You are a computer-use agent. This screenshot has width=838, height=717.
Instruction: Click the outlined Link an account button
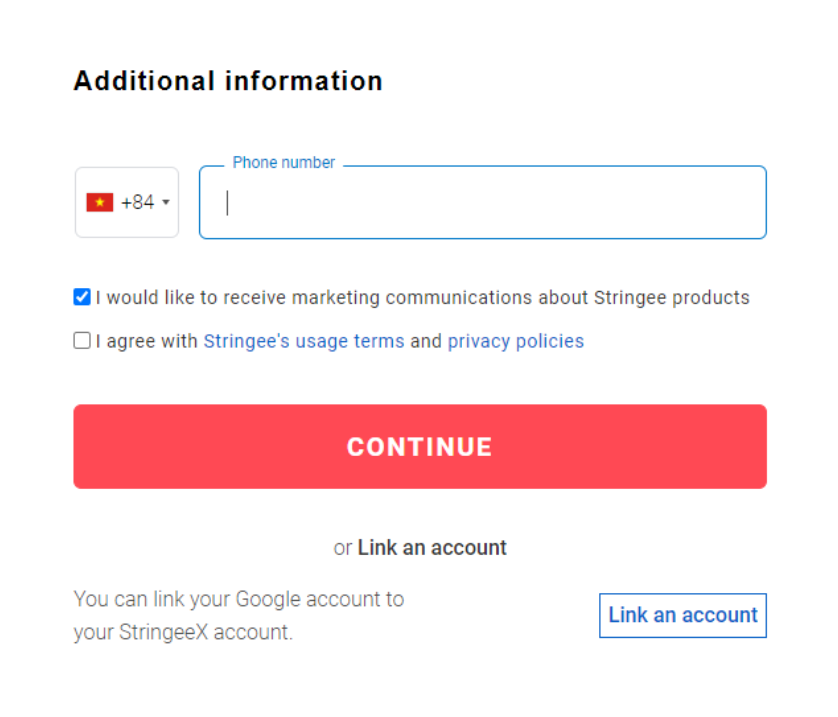(x=682, y=615)
